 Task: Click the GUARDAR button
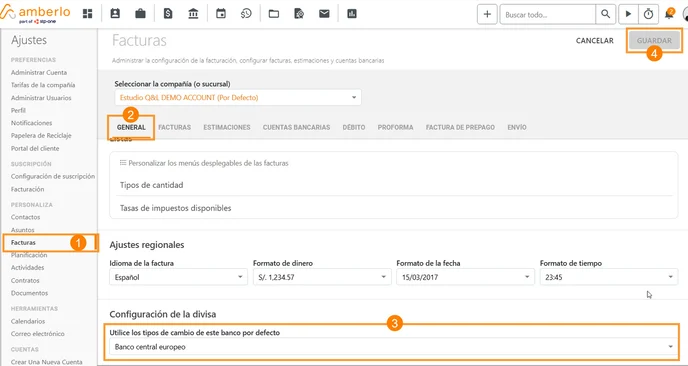(x=654, y=40)
